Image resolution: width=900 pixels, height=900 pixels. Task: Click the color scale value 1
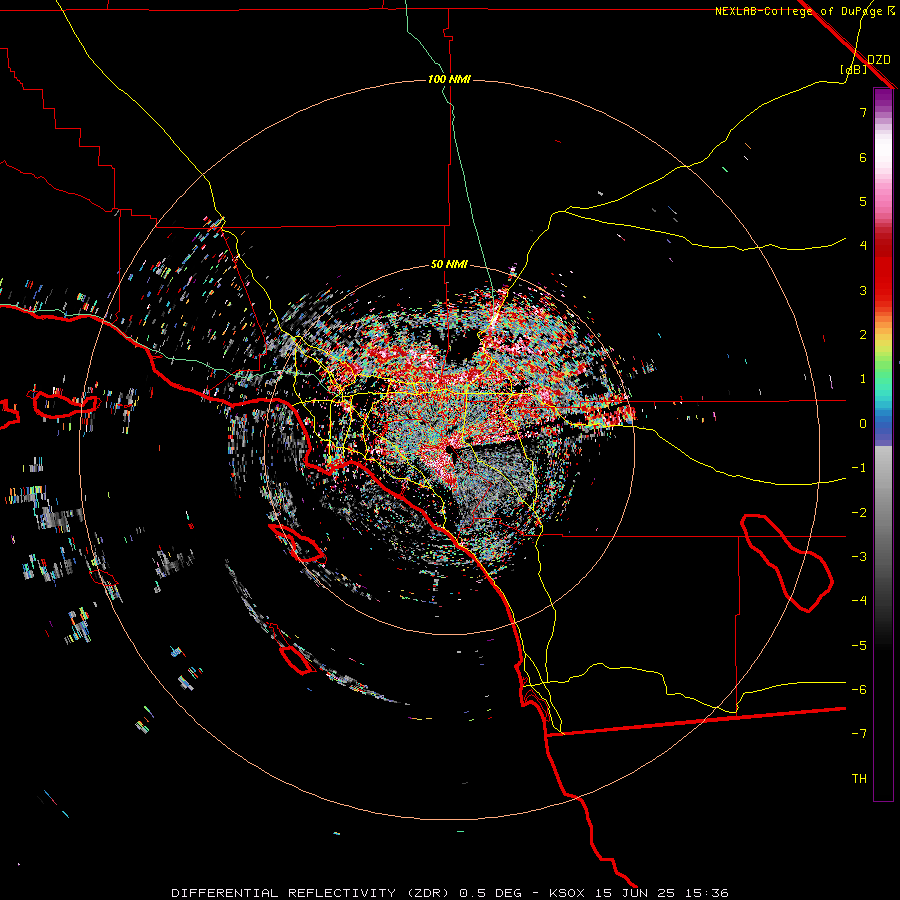click(x=863, y=379)
